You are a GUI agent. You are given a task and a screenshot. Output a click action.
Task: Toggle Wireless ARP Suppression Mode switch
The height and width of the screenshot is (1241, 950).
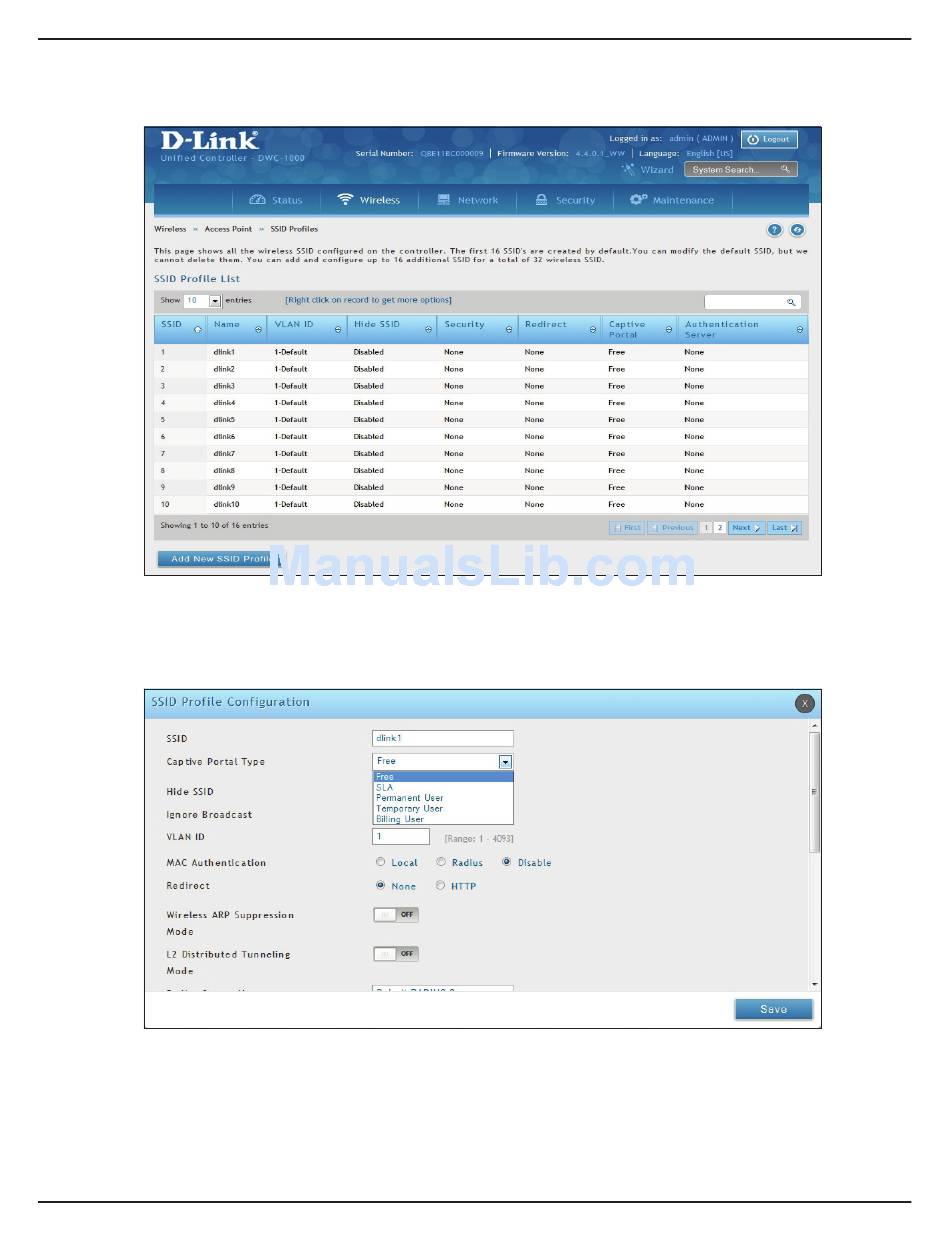(x=396, y=915)
